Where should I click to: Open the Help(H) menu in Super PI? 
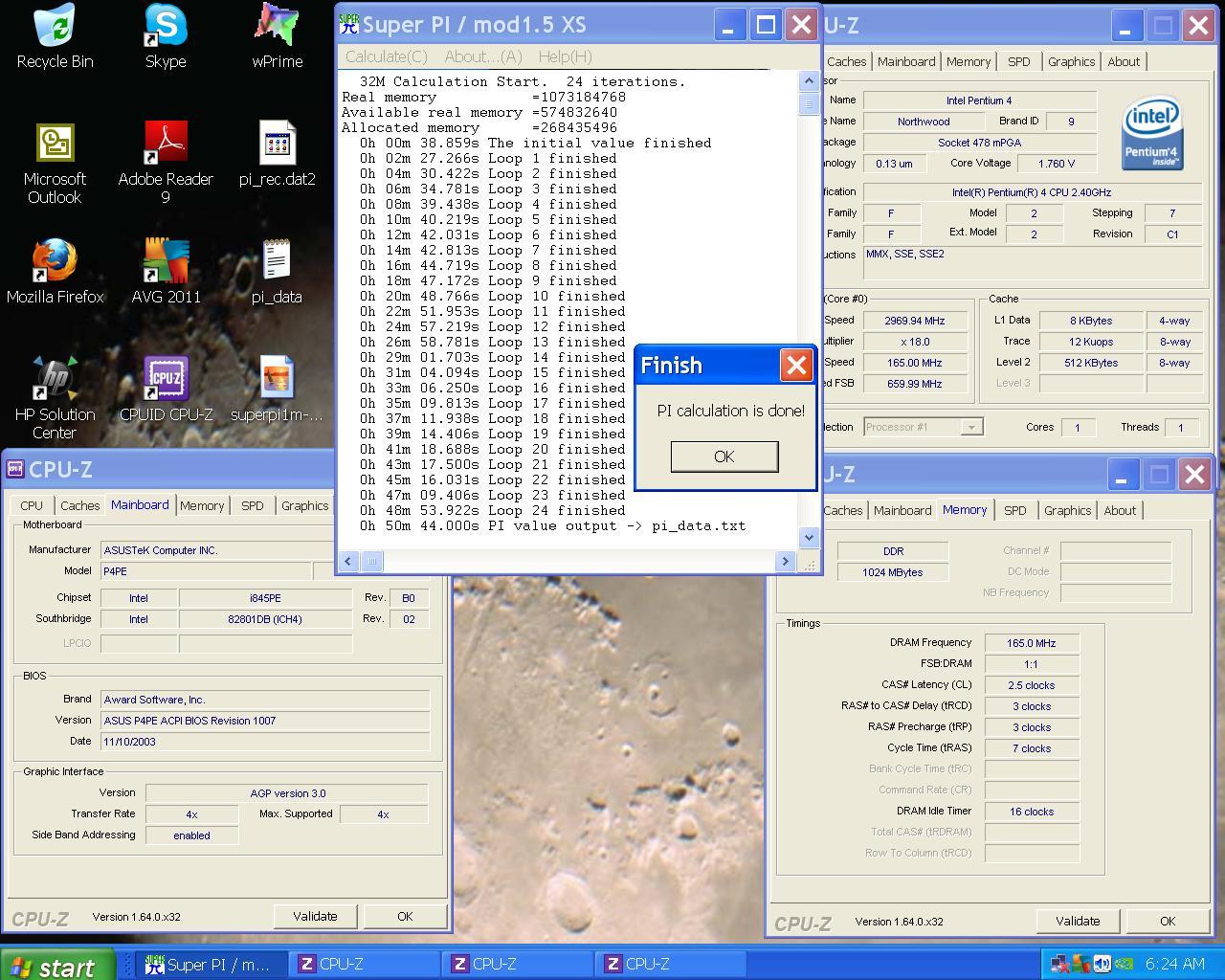[x=565, y=56]
